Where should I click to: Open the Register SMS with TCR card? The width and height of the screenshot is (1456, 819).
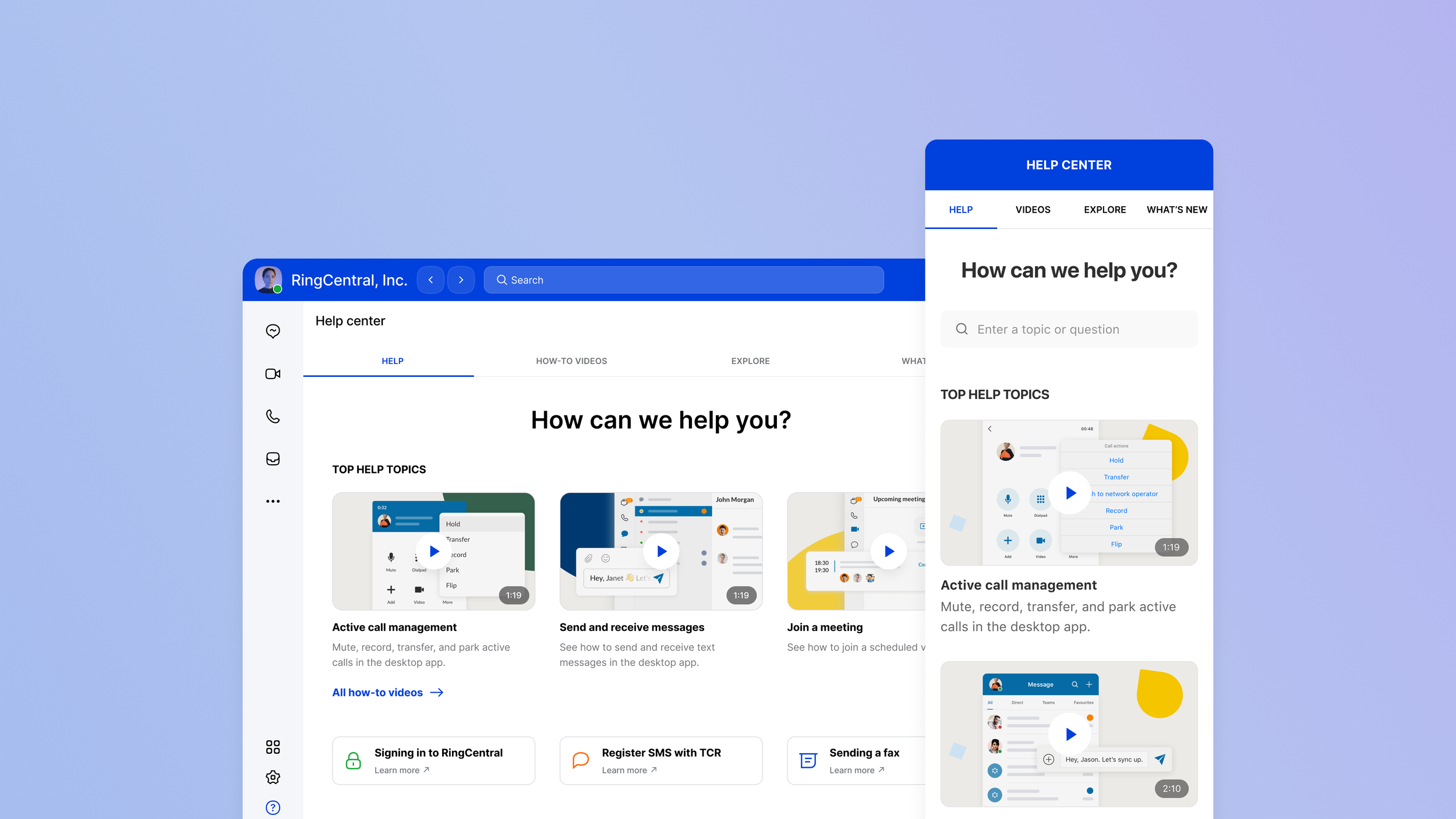(x=661, y=760)
